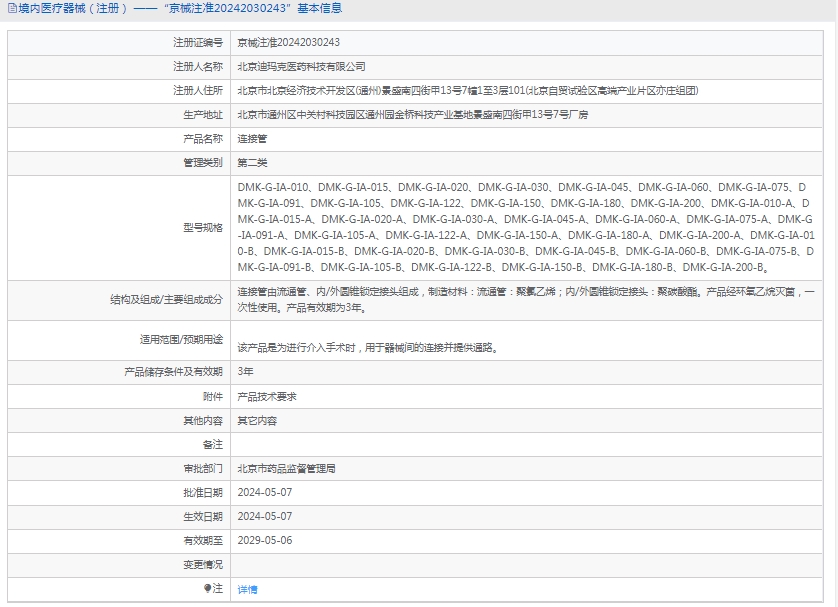Image resolution: width=838 pixels, height=607 pixels.
Task: Click the 批准日期 value 2024-05-07
Action: 264,492
